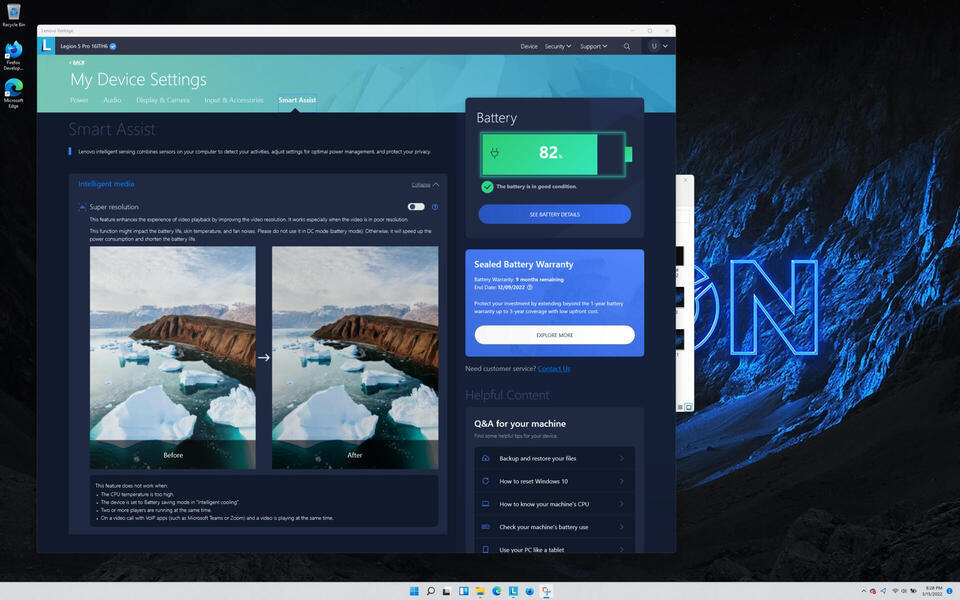Open the Device menu item
960x600 pixels.
click(529, 47)
